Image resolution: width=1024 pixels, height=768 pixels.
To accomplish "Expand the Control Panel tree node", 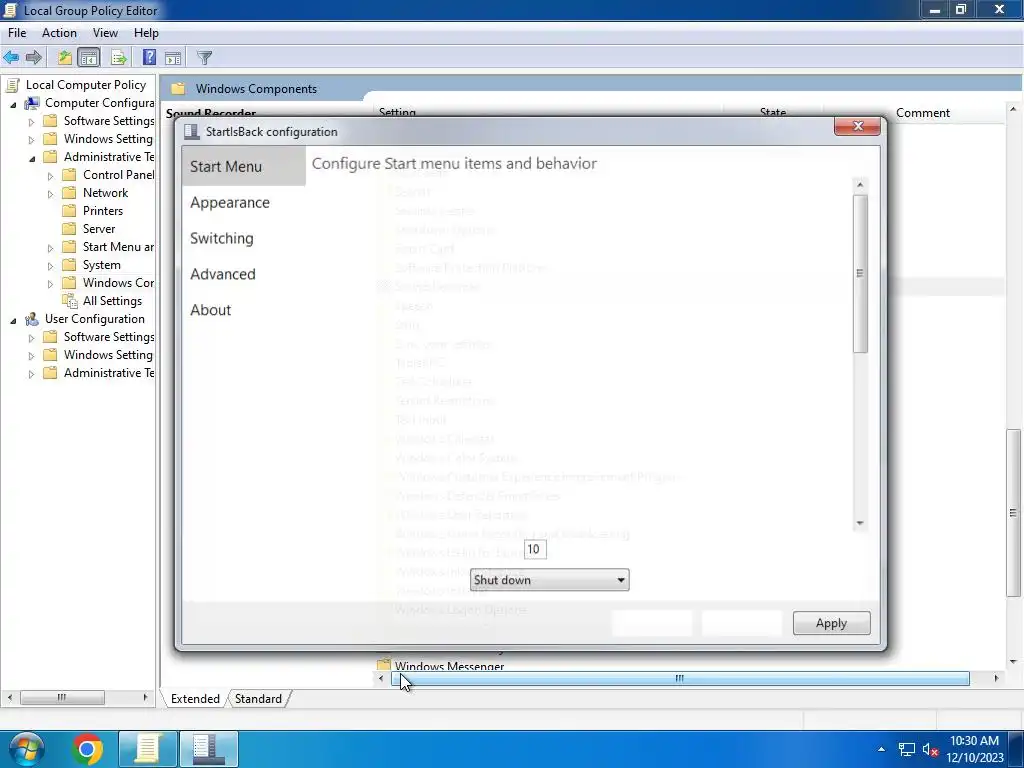I will click(x=50, y=176).
